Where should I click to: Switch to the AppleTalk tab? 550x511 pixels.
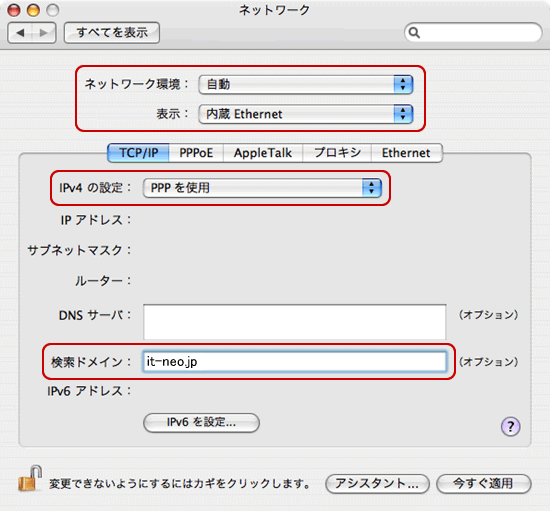point(263,153)
